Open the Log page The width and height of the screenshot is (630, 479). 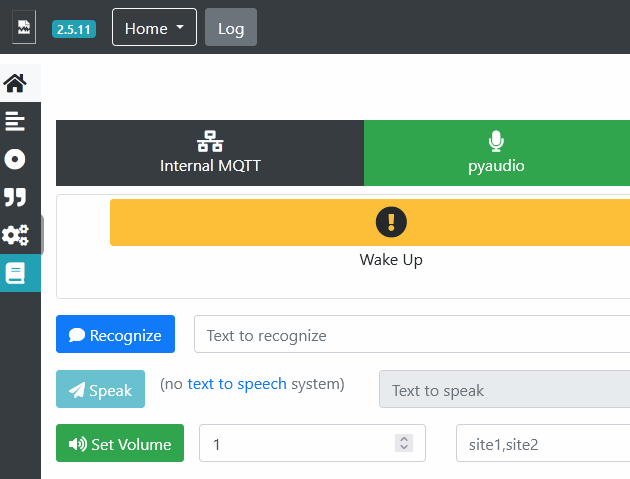(x=231, y=28)
